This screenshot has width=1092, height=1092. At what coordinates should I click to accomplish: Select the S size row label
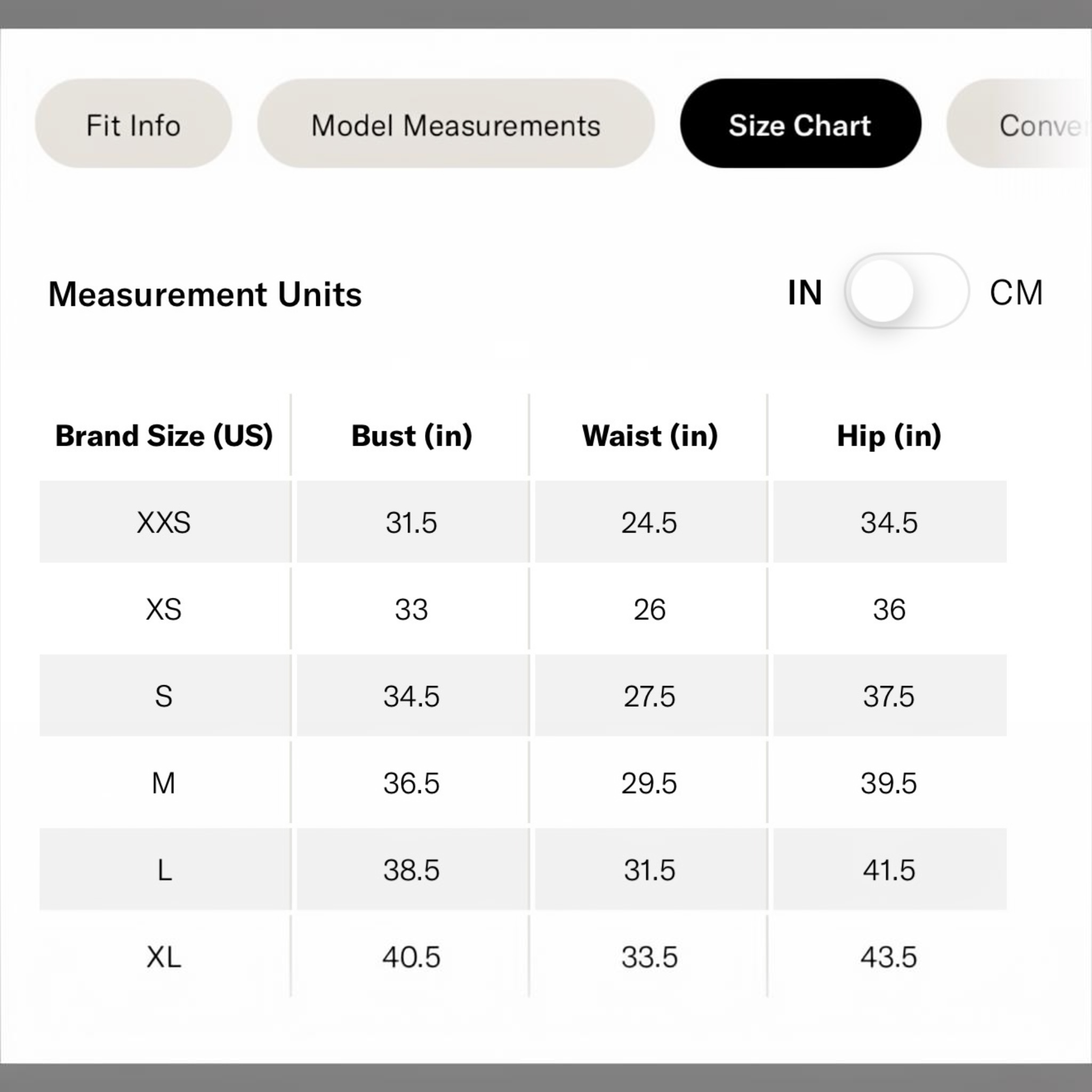pos(164,696)
